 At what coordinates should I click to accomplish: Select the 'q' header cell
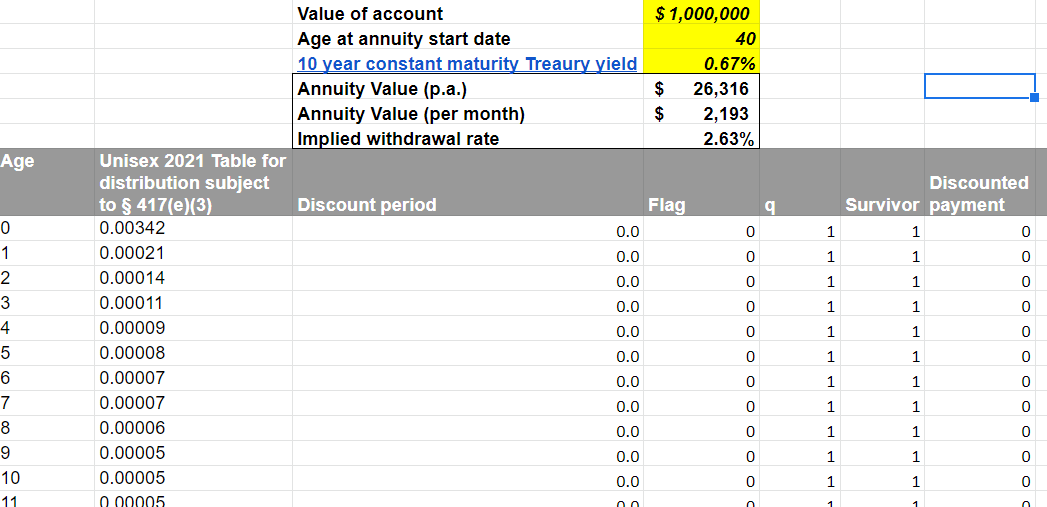[799, 182]
